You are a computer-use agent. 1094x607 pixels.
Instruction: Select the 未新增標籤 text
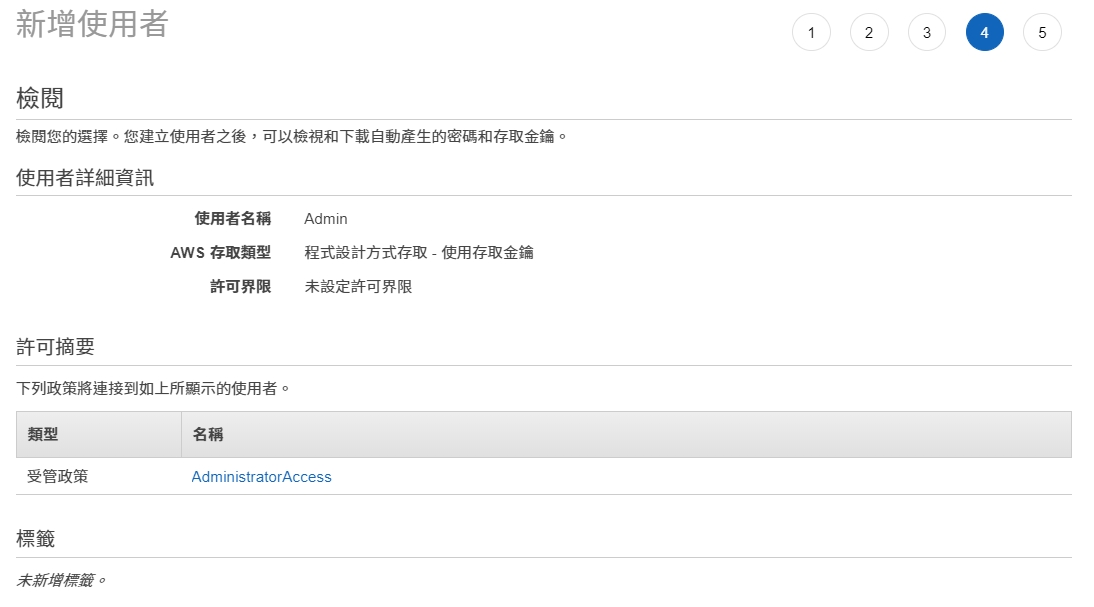(x=61, y=580)
